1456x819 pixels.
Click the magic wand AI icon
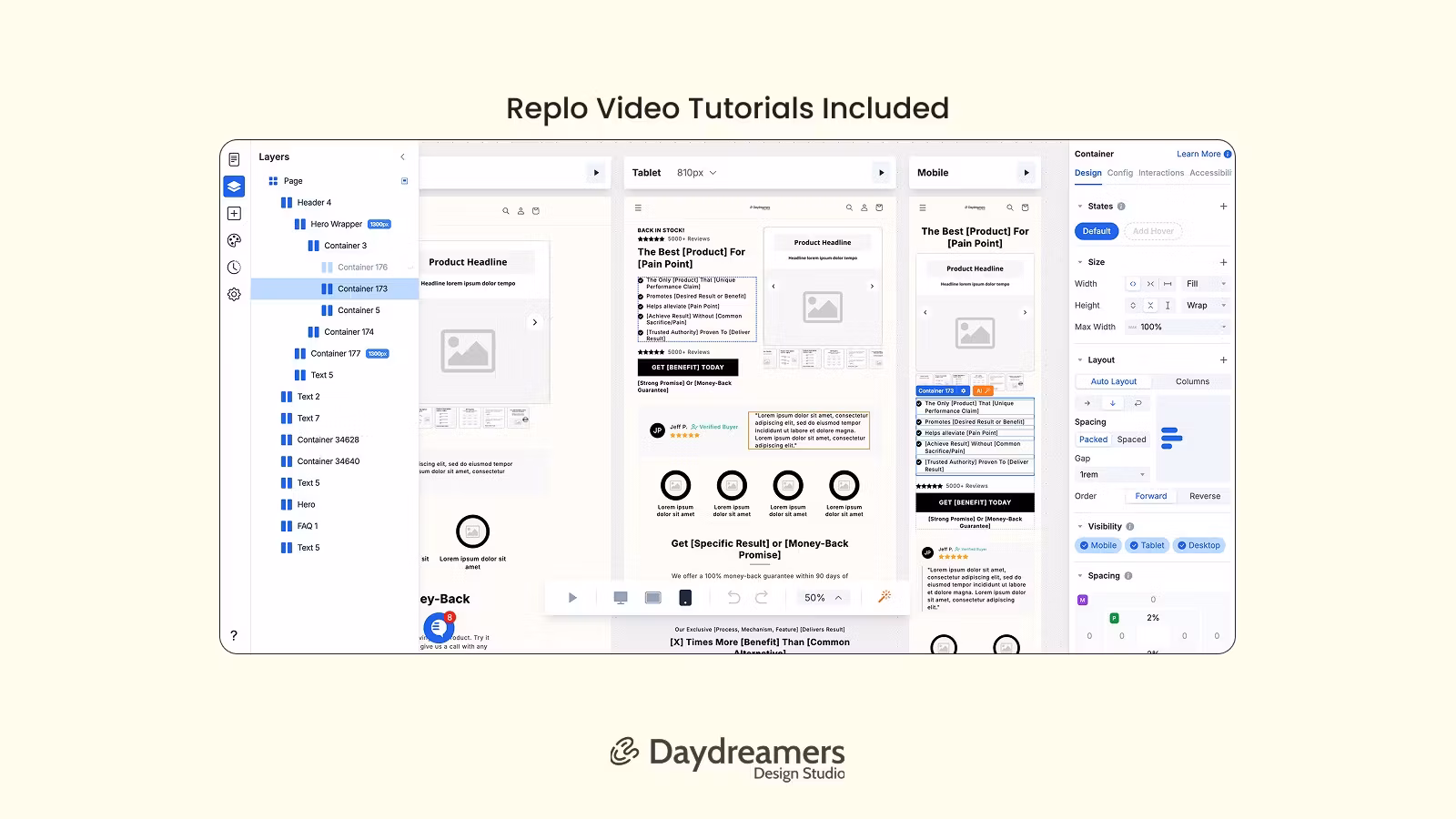point(884,597)
